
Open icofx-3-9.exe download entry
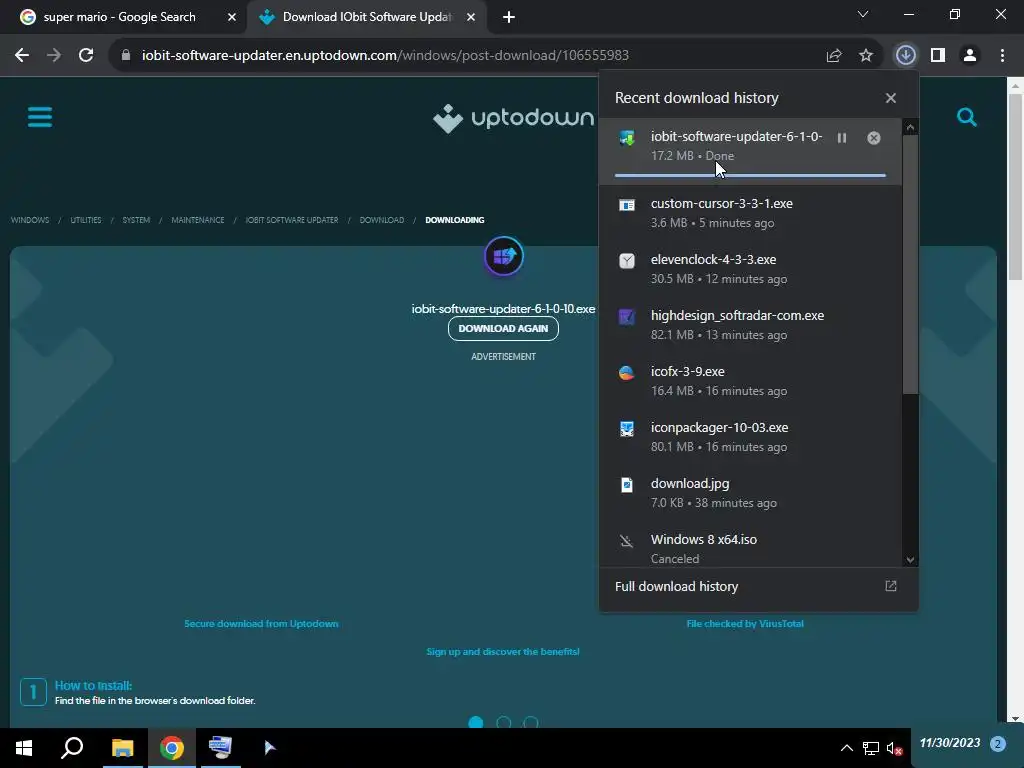[x=750, y=381]
